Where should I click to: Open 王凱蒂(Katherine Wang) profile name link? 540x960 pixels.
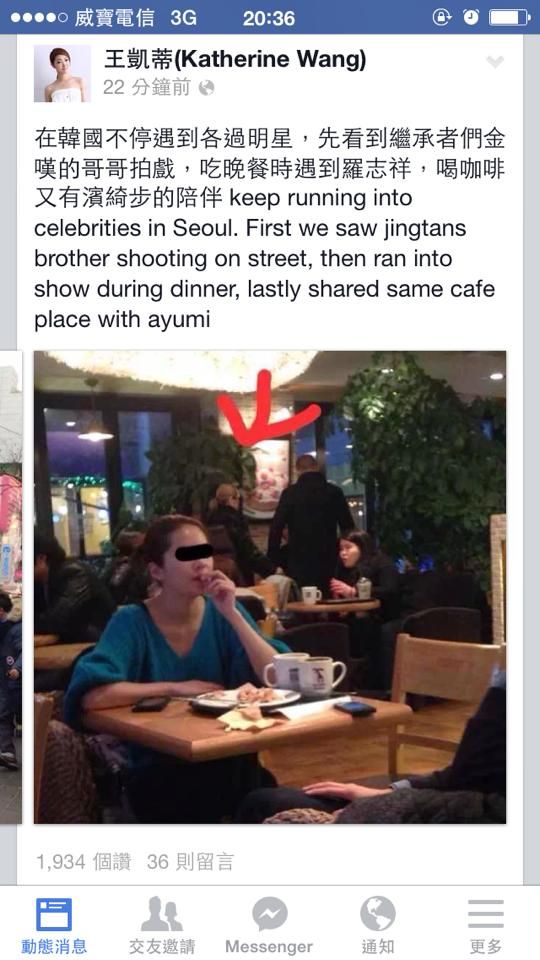(235, 60)
